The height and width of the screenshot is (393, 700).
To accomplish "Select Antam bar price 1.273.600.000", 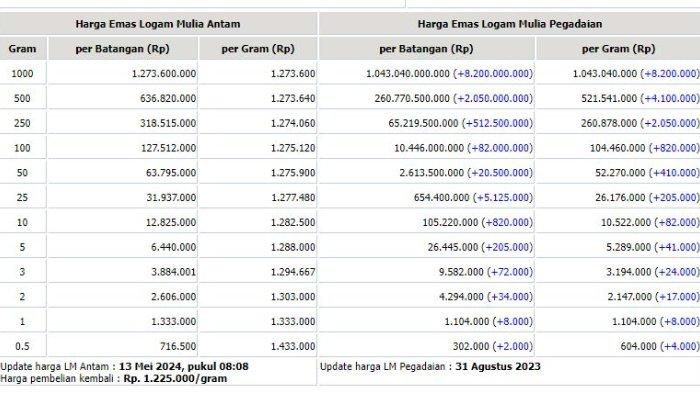I will click(x=164, y=74).
